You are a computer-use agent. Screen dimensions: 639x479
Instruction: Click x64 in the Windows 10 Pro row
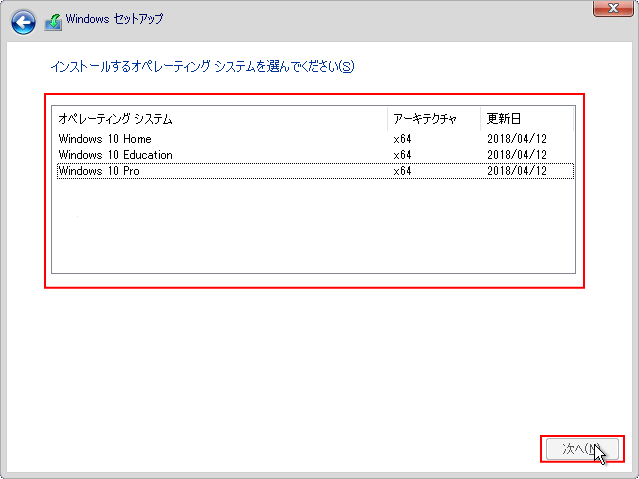click(x=402, y=171)
